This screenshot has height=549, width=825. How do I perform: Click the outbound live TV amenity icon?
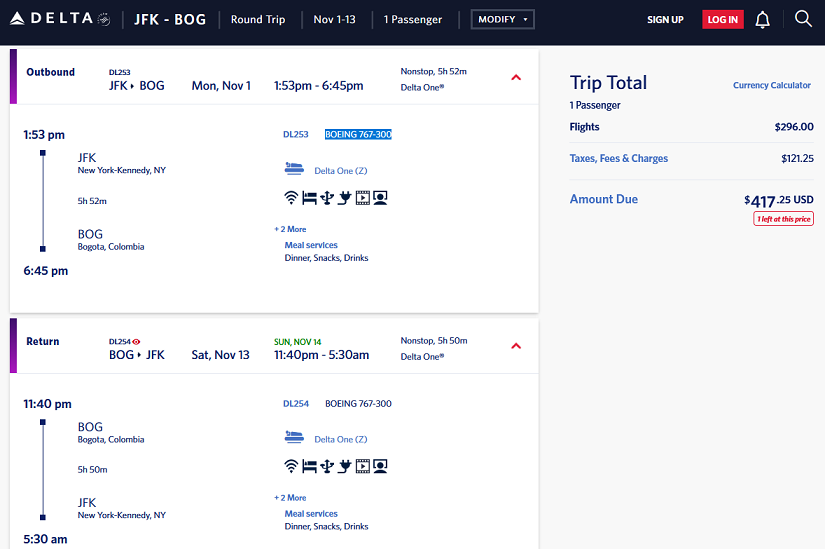pyautogui.click(x=380, y=198)
